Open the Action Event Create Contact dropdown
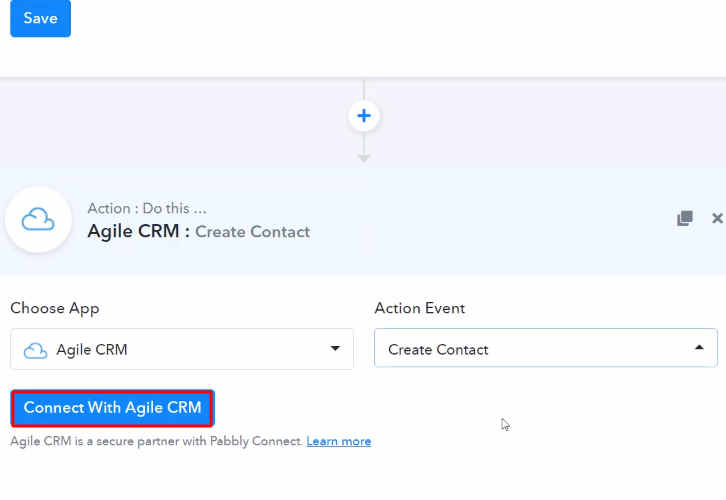 click(546, 348)
